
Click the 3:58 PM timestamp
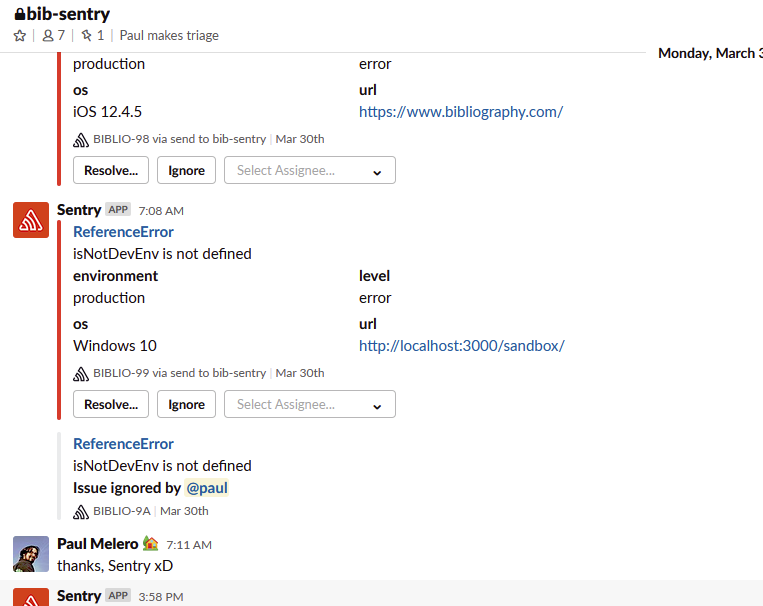(x=161, y=597)
